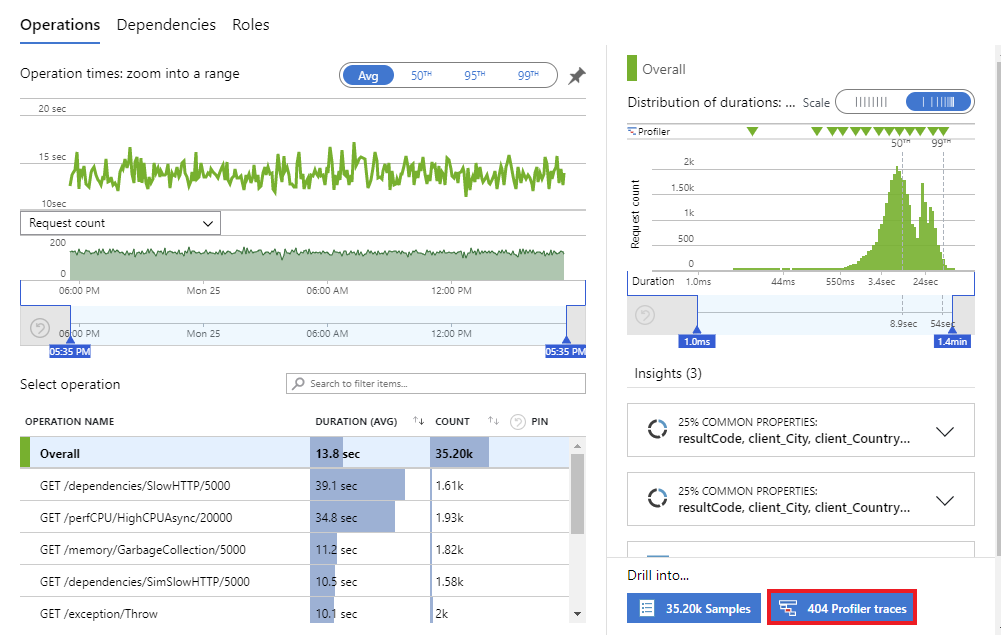Click the 1.4min duration range handle
The height and width of the screenshot is (635, 1001).
(x=952, y=341)
